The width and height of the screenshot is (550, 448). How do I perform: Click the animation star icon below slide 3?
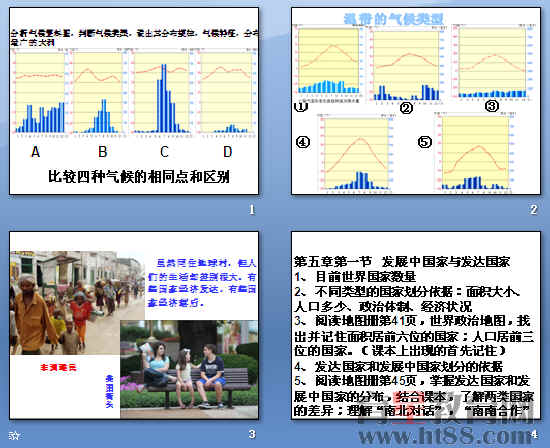point(14,435)
